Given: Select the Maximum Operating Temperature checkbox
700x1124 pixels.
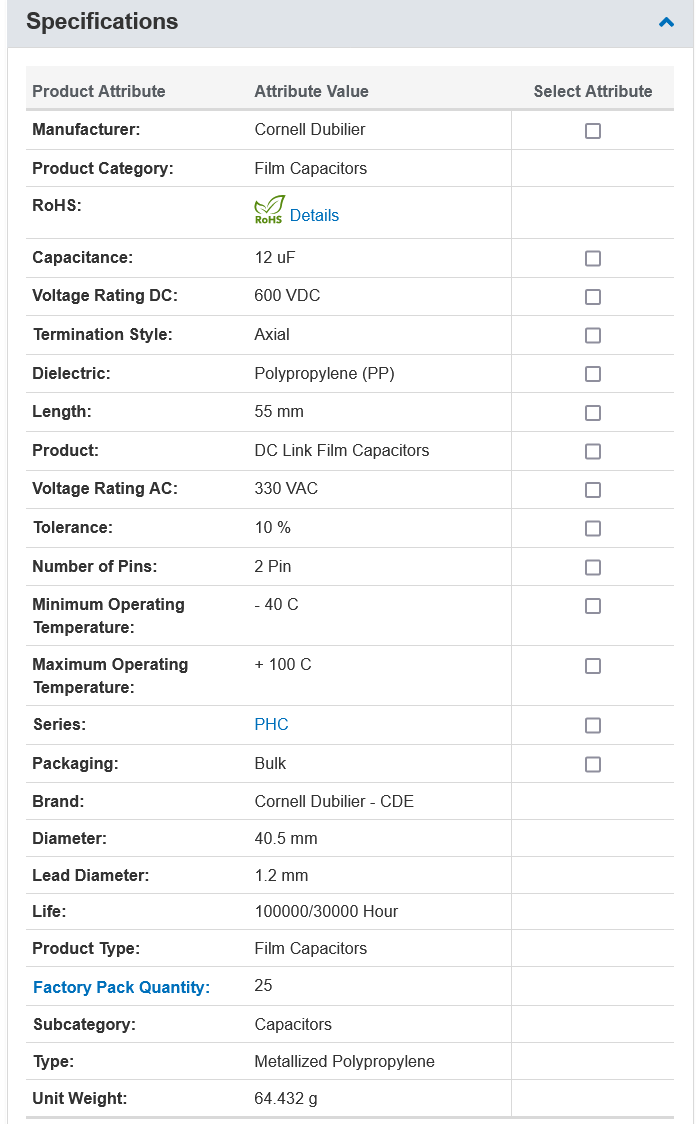Looking at the screenshot, I should [593, 666].
